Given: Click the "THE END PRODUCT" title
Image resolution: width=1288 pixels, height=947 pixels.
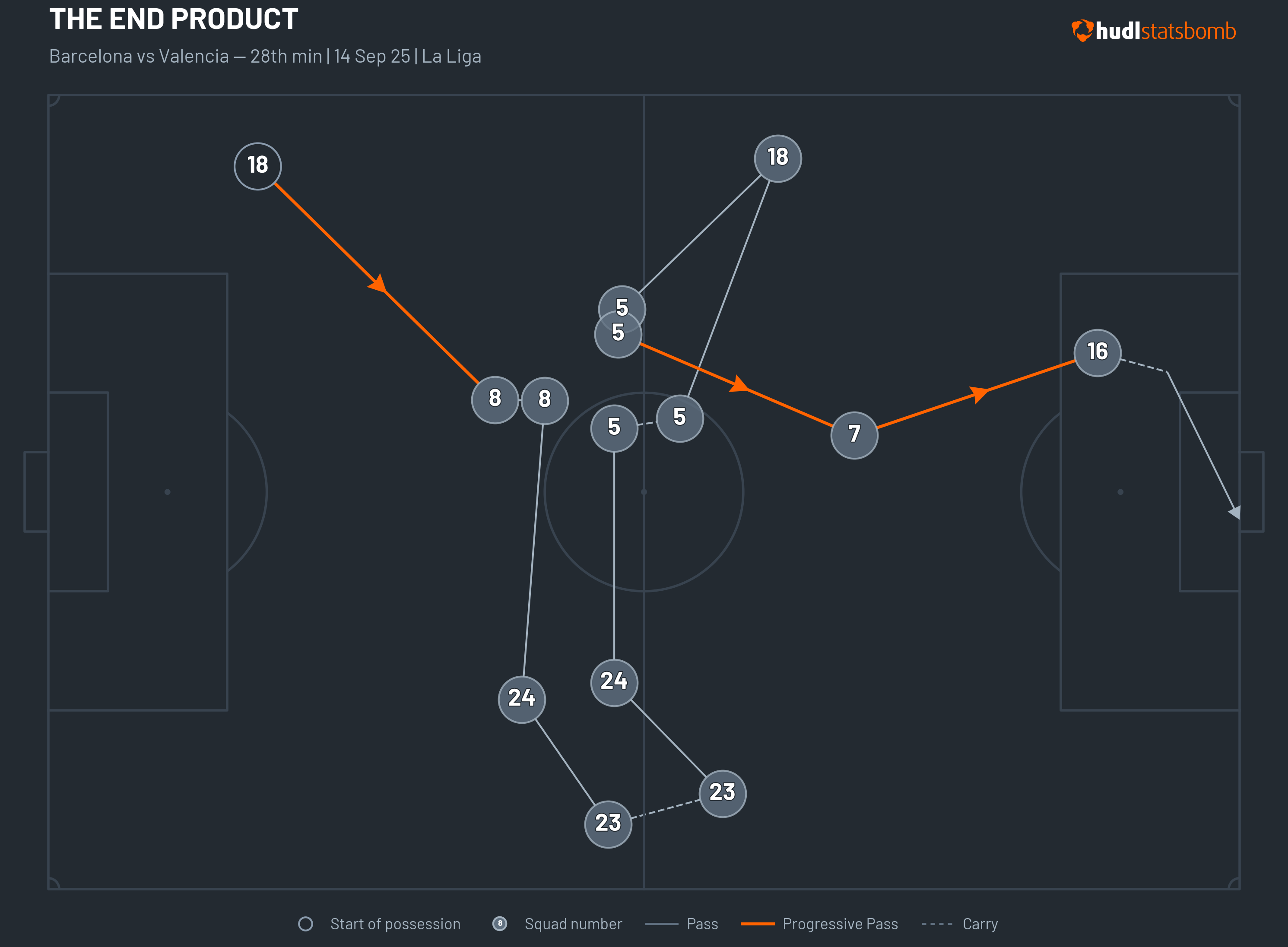Looking at the screenshot, I should click(x=174, y=19).
